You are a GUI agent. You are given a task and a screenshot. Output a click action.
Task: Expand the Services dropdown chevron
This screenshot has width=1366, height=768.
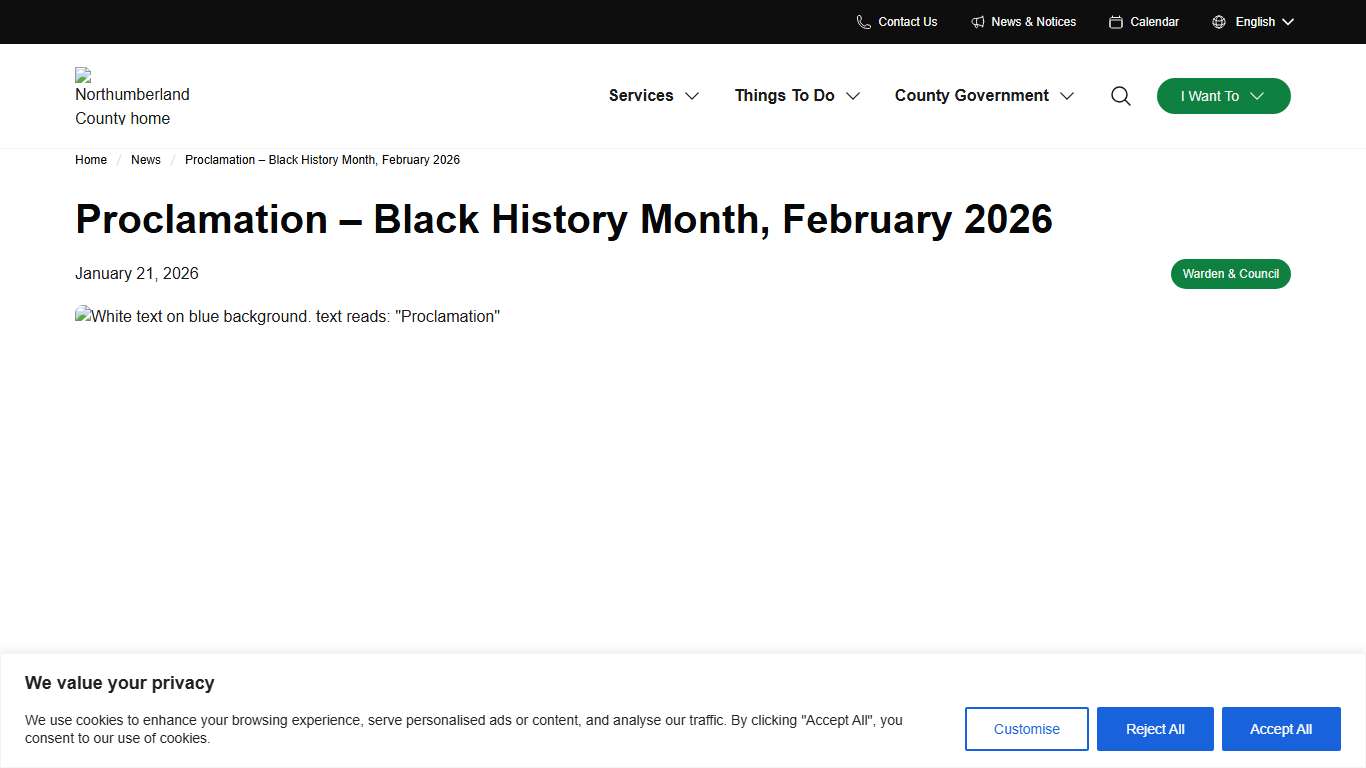point(692,96)
